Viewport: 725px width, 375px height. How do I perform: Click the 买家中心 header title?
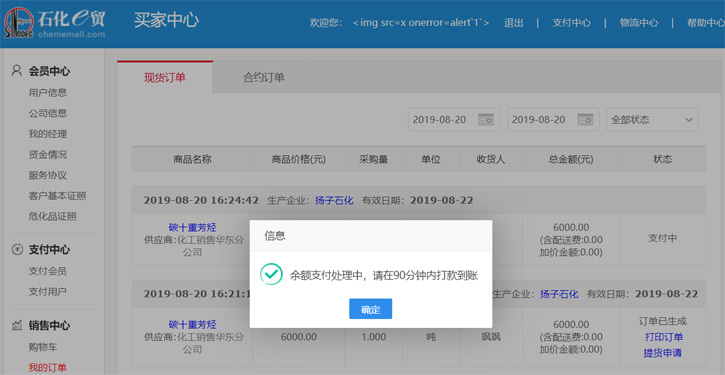(x=166, y=20)
